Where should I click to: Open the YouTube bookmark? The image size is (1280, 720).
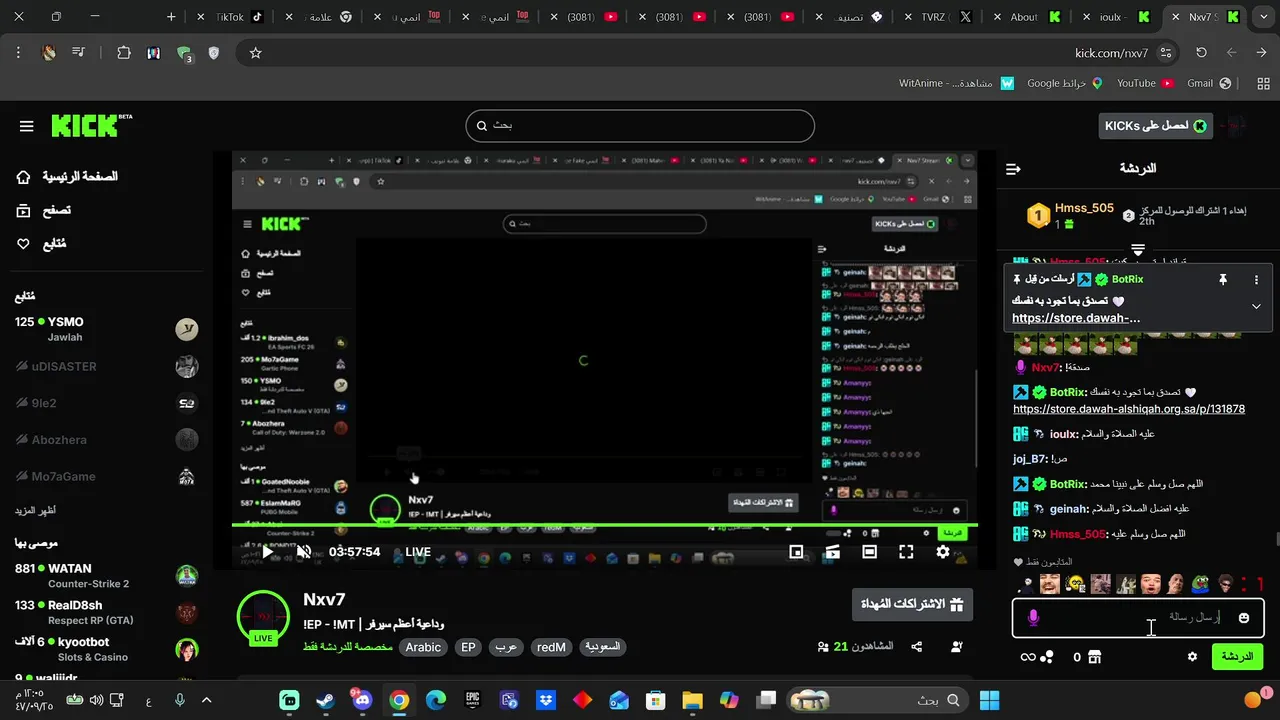1145,83
